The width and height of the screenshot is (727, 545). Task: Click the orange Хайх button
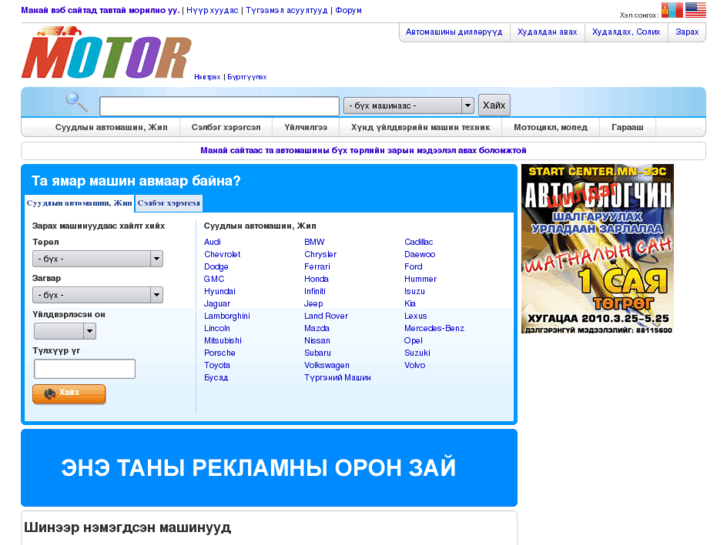(69, 393)
